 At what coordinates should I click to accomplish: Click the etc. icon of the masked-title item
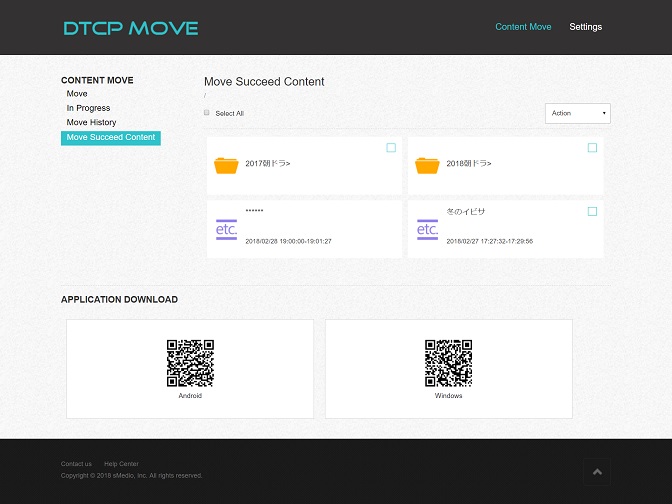click(226, 229)
